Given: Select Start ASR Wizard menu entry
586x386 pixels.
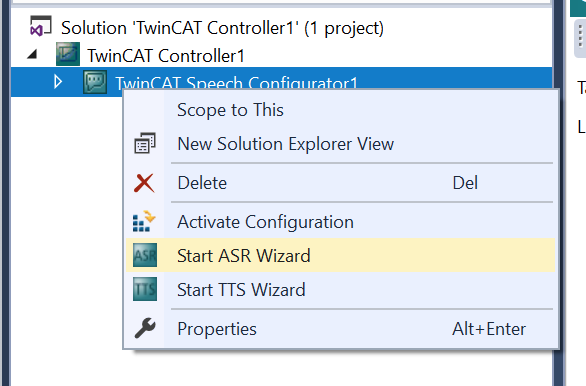Looking at the screenshot, I should [x=340, y=256].
